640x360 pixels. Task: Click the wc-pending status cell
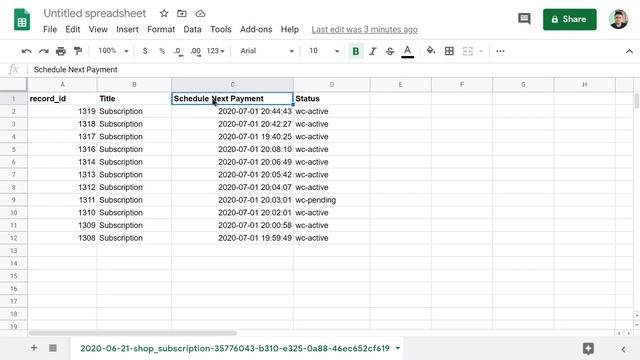(x=331, y=200)
